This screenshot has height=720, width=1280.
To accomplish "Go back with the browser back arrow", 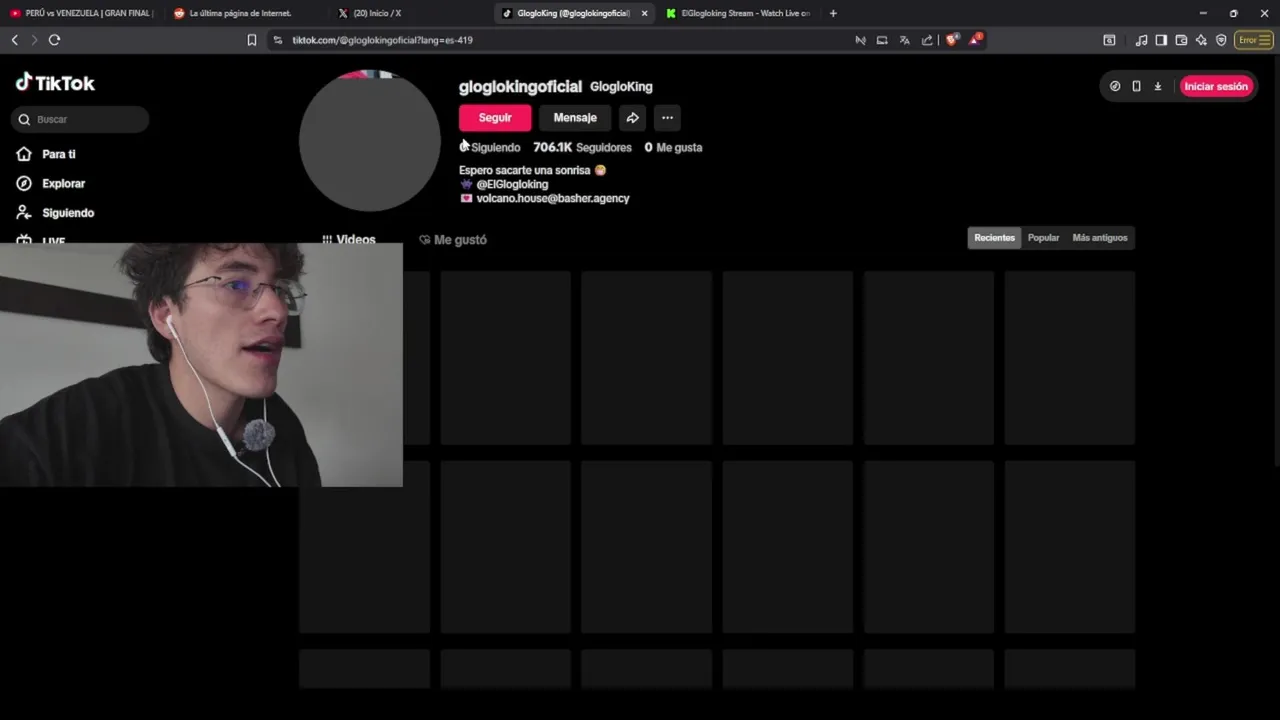I will 14,40.
